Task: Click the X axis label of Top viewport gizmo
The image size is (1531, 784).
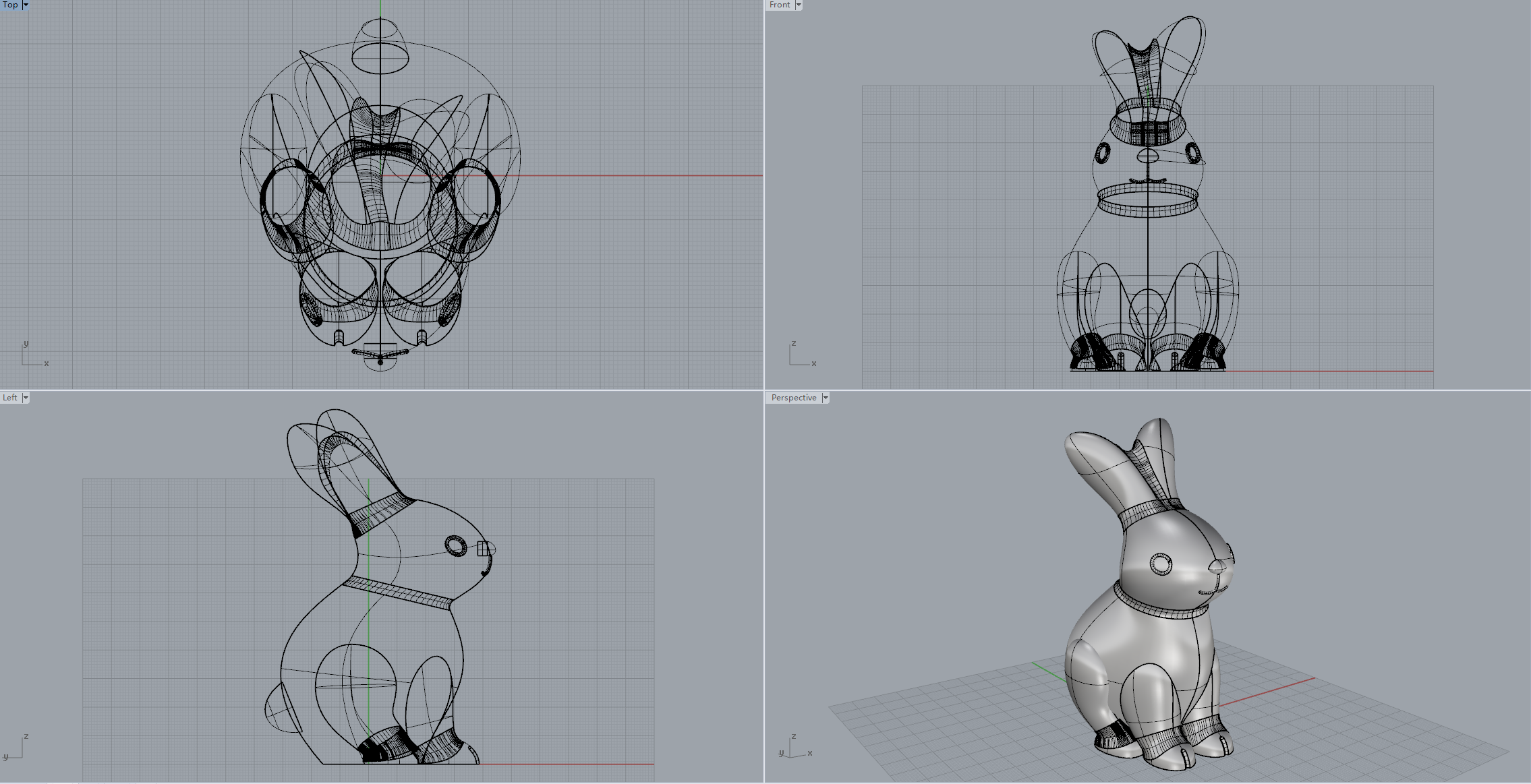Action: coord(46,363)
